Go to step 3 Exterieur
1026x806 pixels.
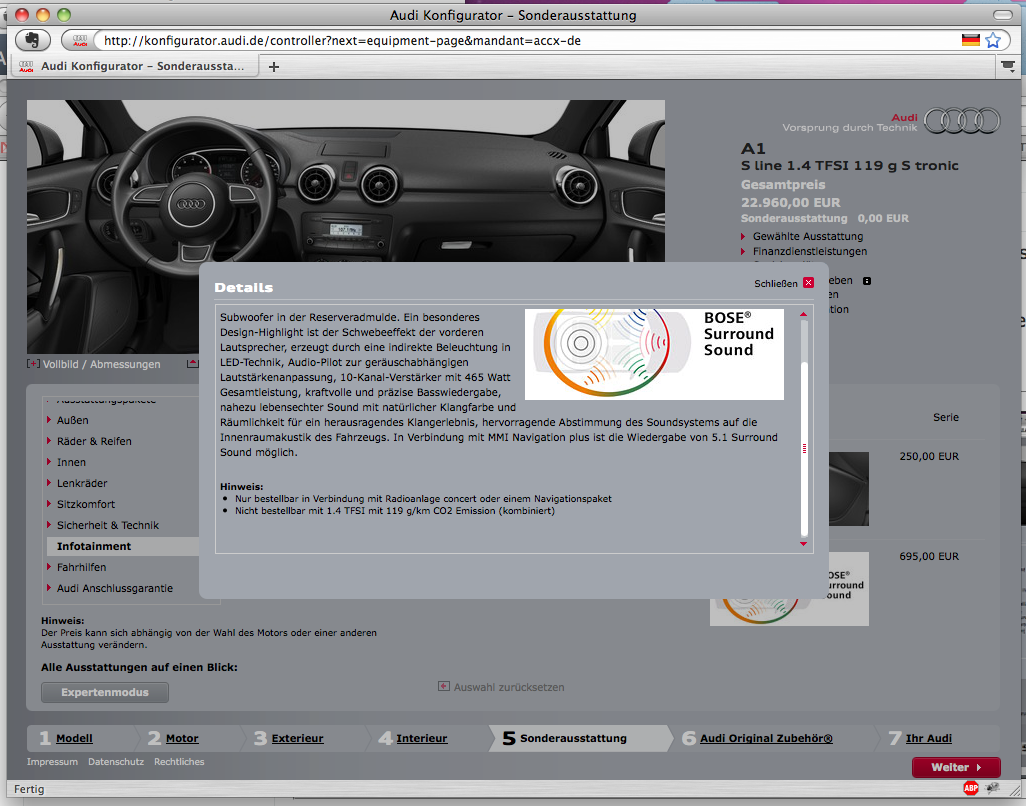click(x=298, y=738)
